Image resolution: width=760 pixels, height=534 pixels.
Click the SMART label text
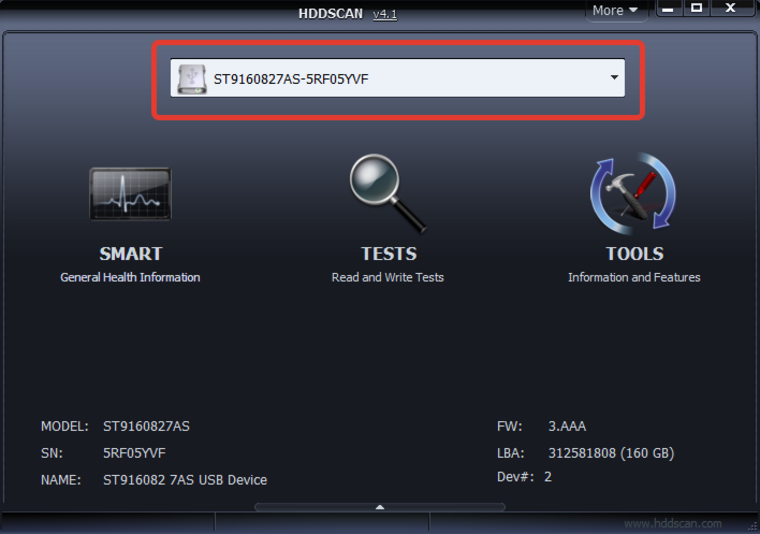point(131,253)
